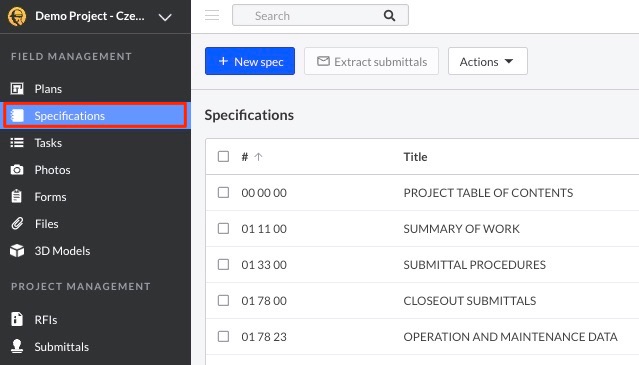Focus the Search input field

[320, 15]
